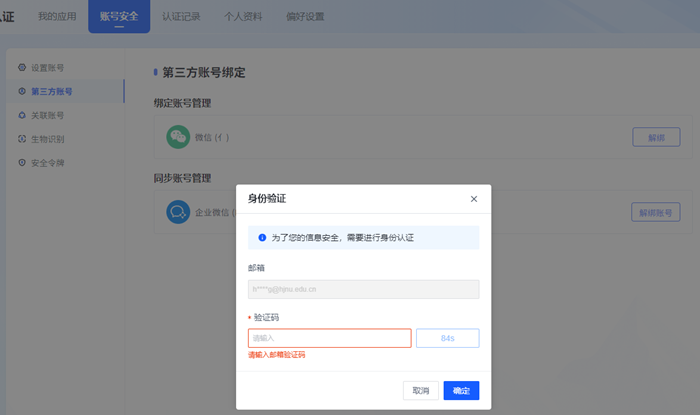This screenshot has width=700, height=415.
Task: Click the gear icon beside 设置账号
Action: pos(22,68)
